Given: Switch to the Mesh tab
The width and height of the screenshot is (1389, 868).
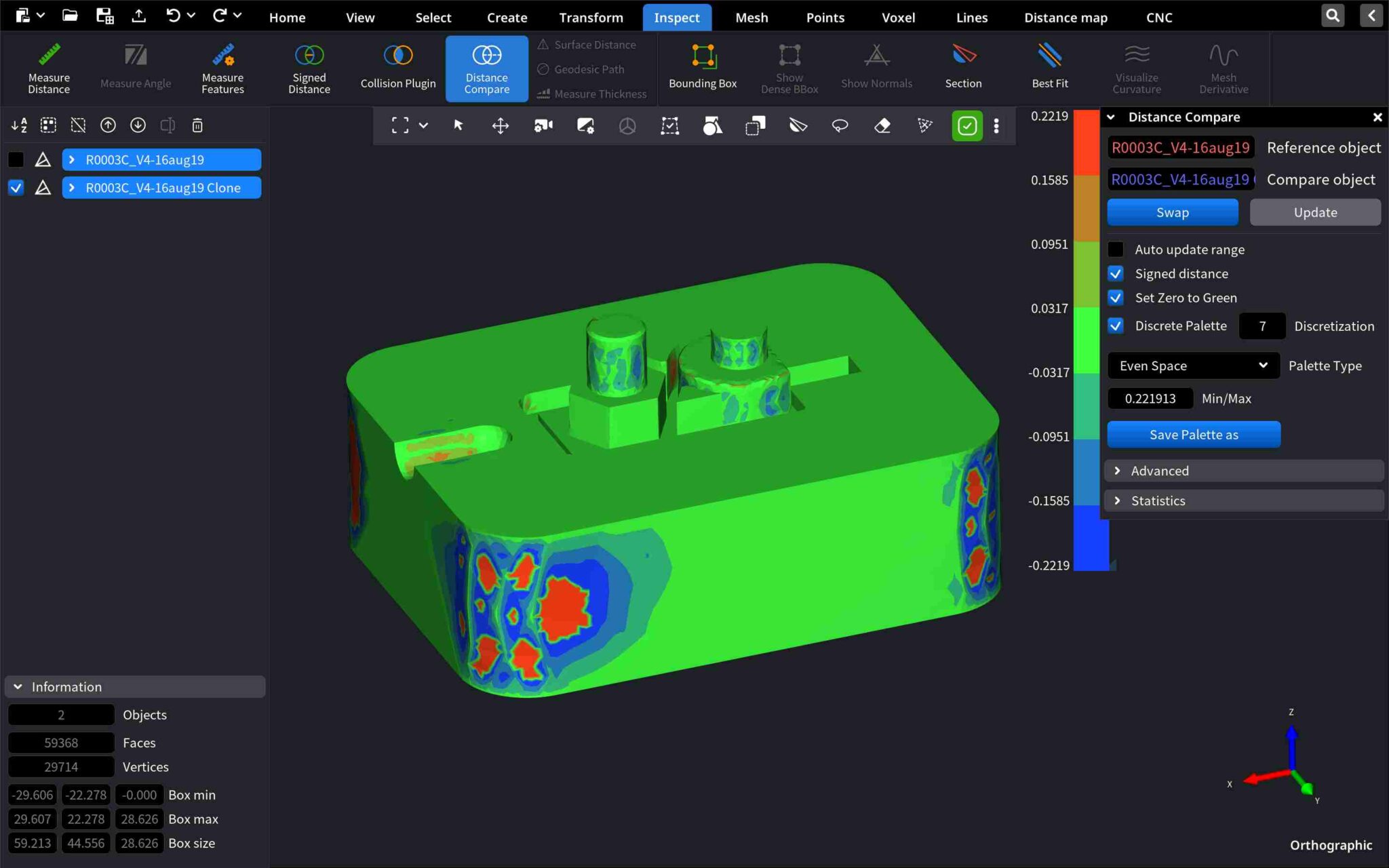Looking at the screenshot, I should (751, 17).
